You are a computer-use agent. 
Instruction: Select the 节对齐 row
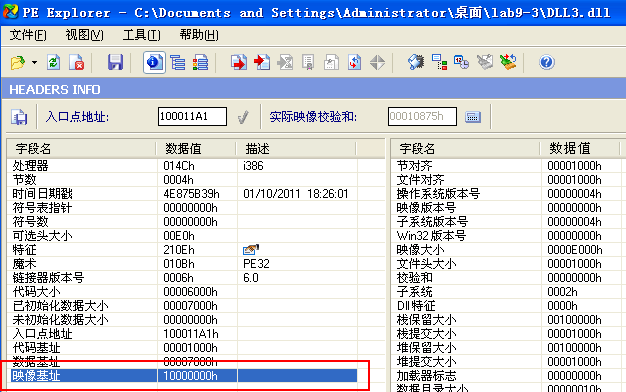point(508,166)
